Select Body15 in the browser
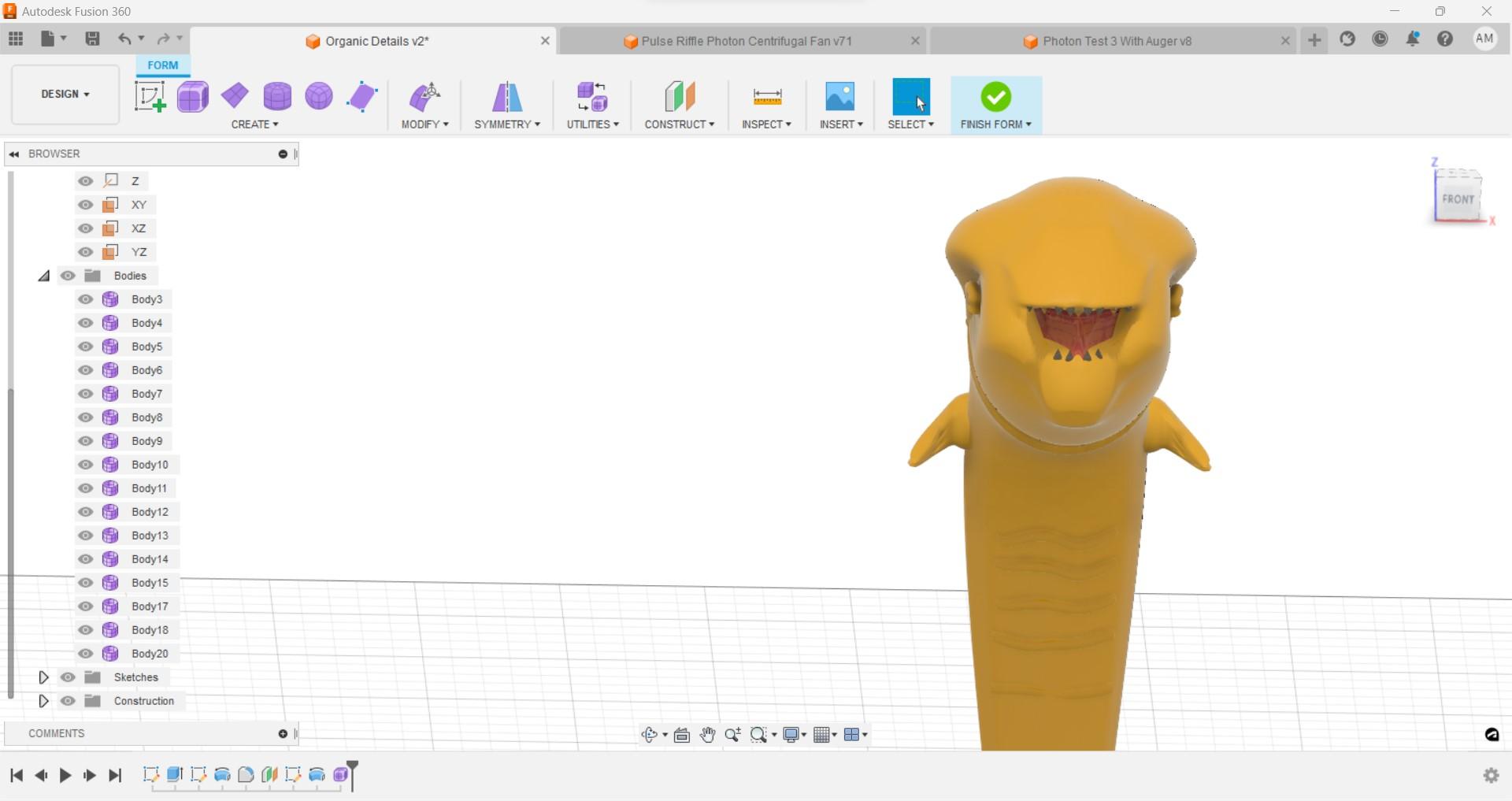Image resolution: width=1512 pixels, height=801 pixels. [x=150, y=583]
